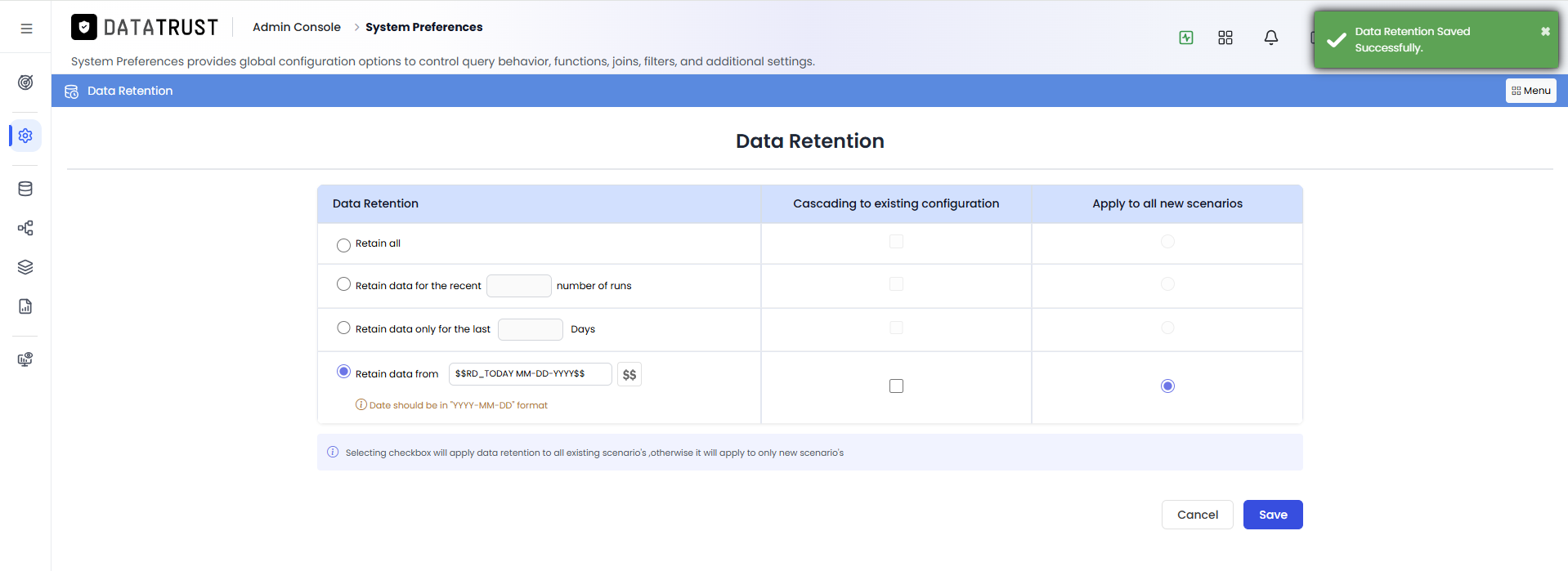Open the apps grid icon
Image resolution: width=1568 pixels, height=571 pixels.
point(1225,38)
